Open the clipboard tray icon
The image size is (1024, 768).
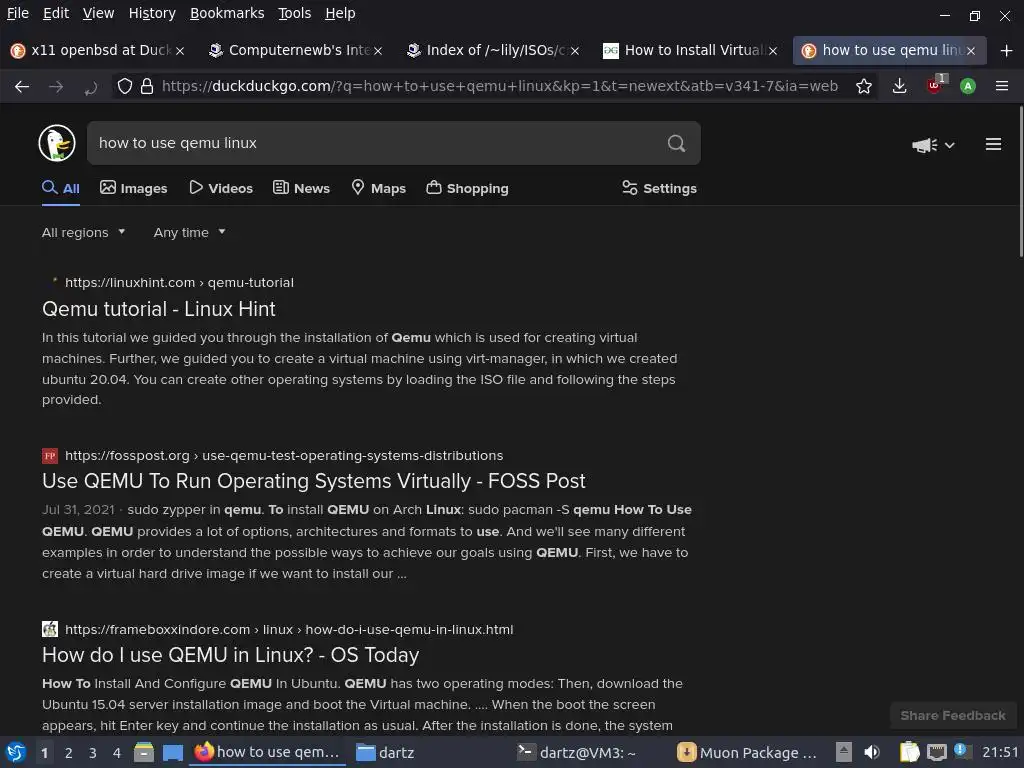[909, 752]
